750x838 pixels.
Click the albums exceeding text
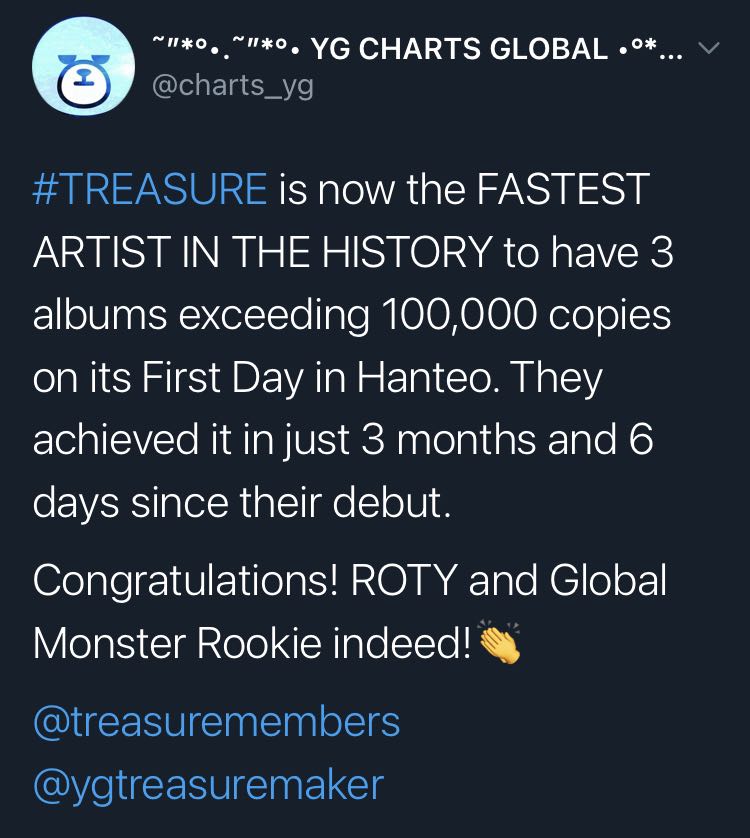(201, 316)
